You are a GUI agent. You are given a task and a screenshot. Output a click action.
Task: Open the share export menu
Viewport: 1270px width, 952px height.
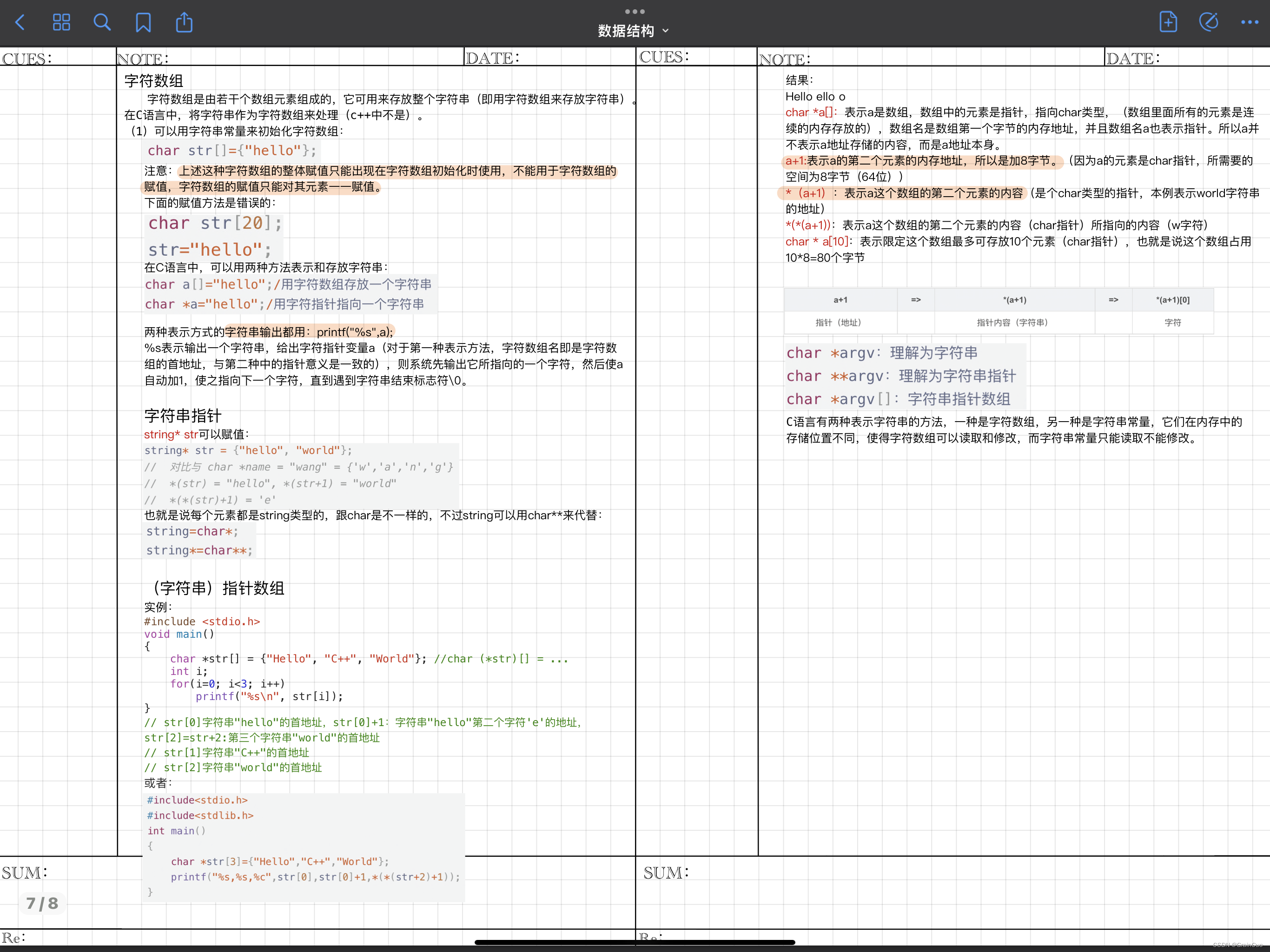pos(184,22)
